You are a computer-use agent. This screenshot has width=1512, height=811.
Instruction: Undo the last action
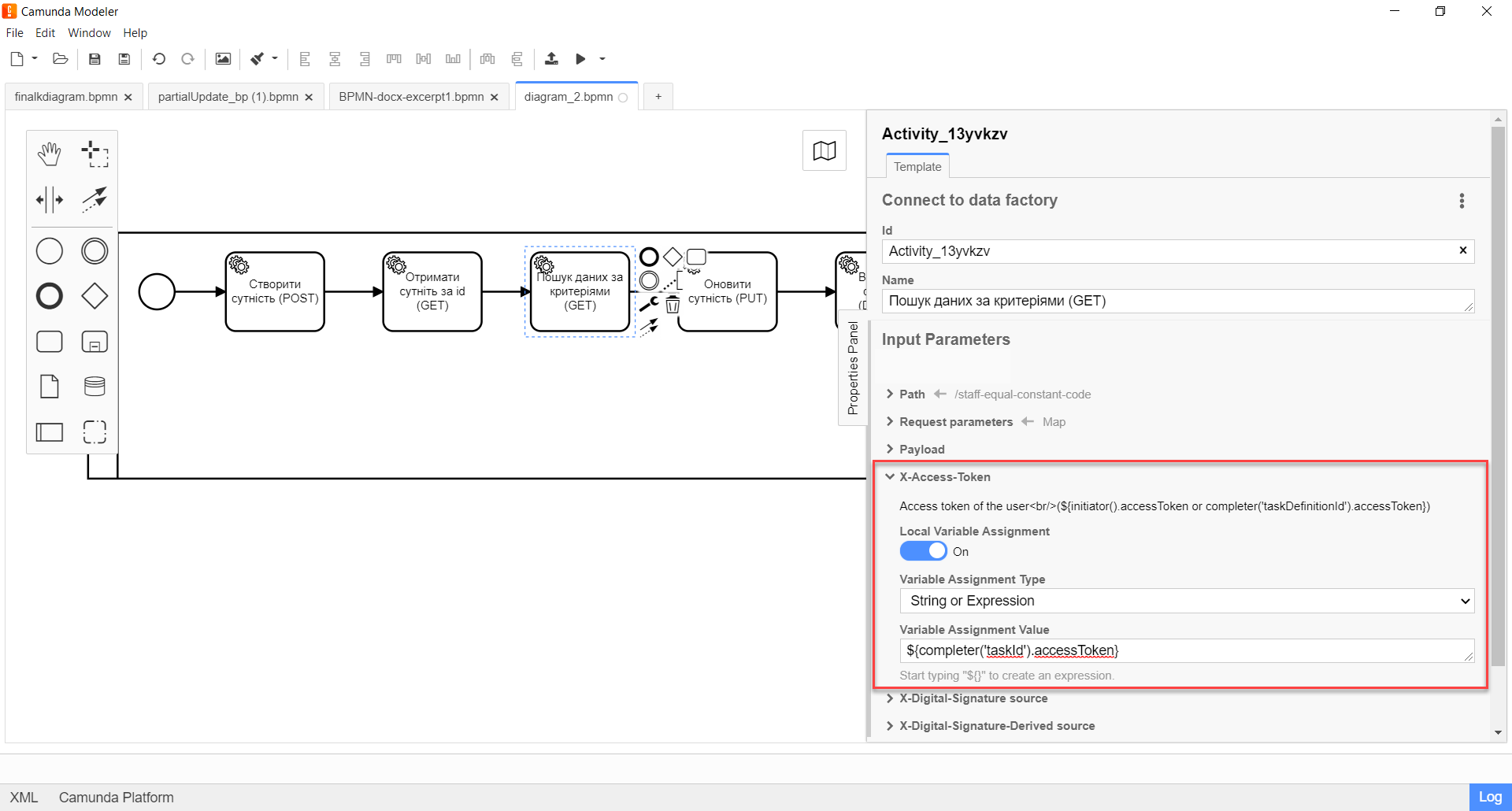[x=159, y=59]
